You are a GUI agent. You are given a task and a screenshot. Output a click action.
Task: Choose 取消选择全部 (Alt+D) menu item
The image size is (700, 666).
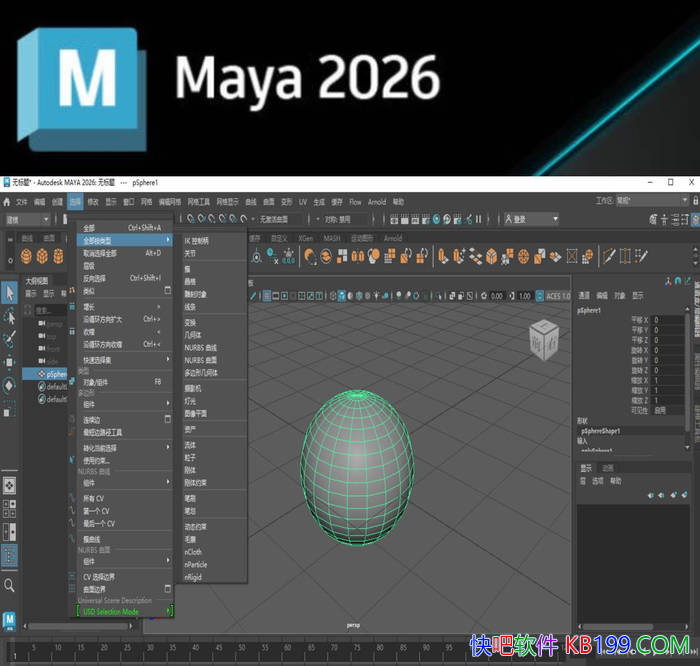pos(125,253)
